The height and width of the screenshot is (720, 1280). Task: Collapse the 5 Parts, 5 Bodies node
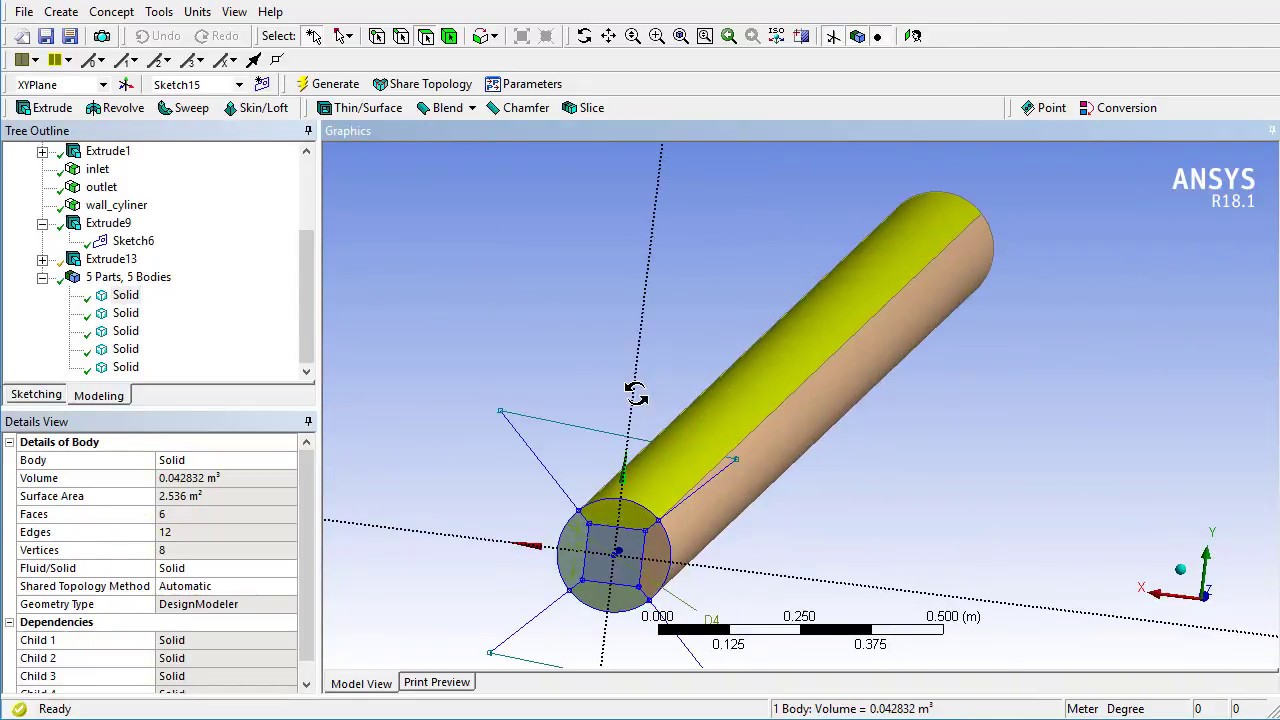[x=43, y=277]
